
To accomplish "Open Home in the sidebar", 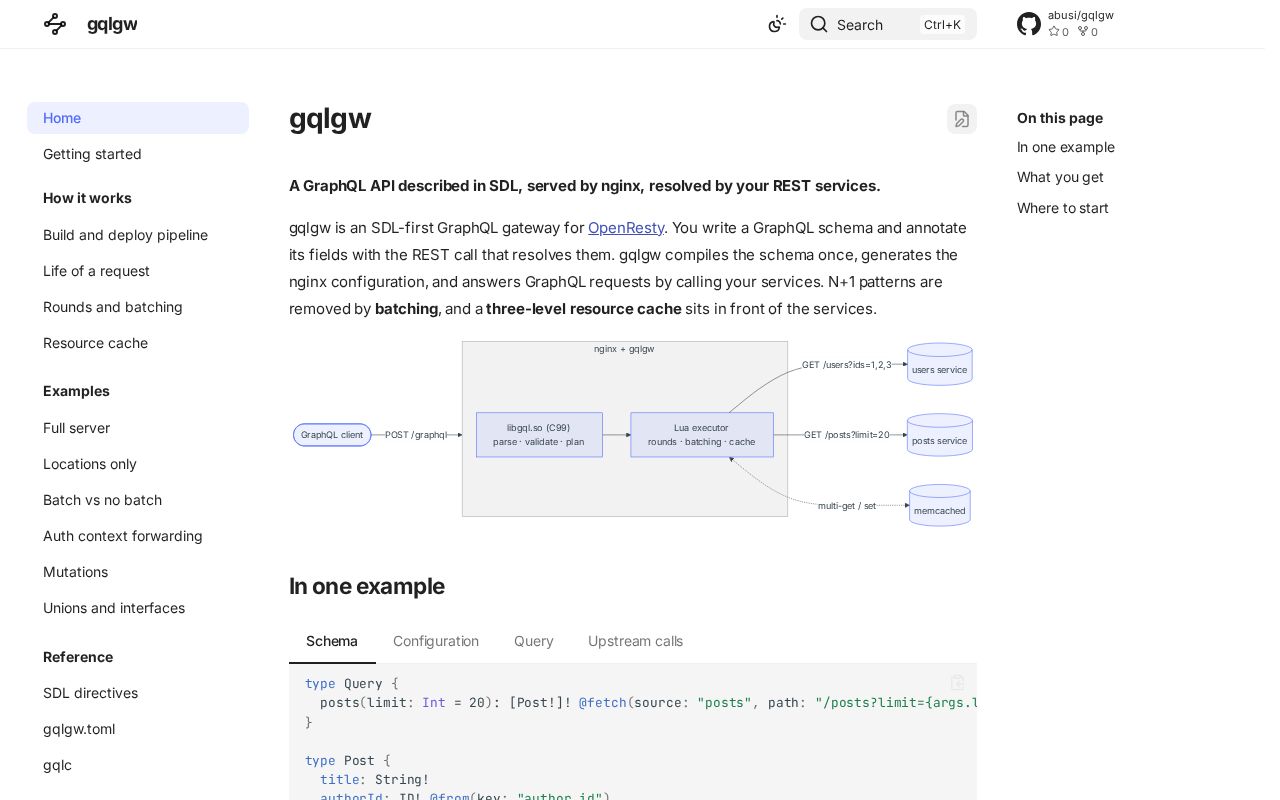I will tap(138, 118).
